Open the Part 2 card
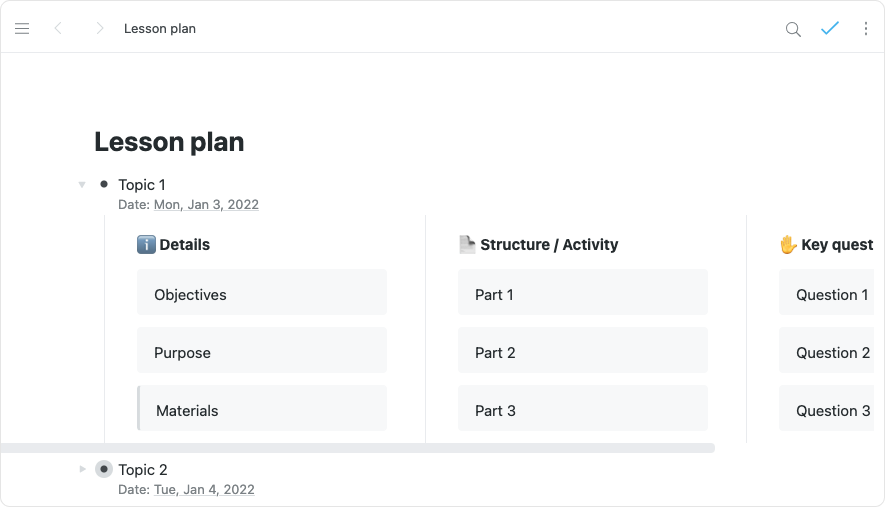Image resolution: width=885 pixels, height=507 pixels. (582, 352)
